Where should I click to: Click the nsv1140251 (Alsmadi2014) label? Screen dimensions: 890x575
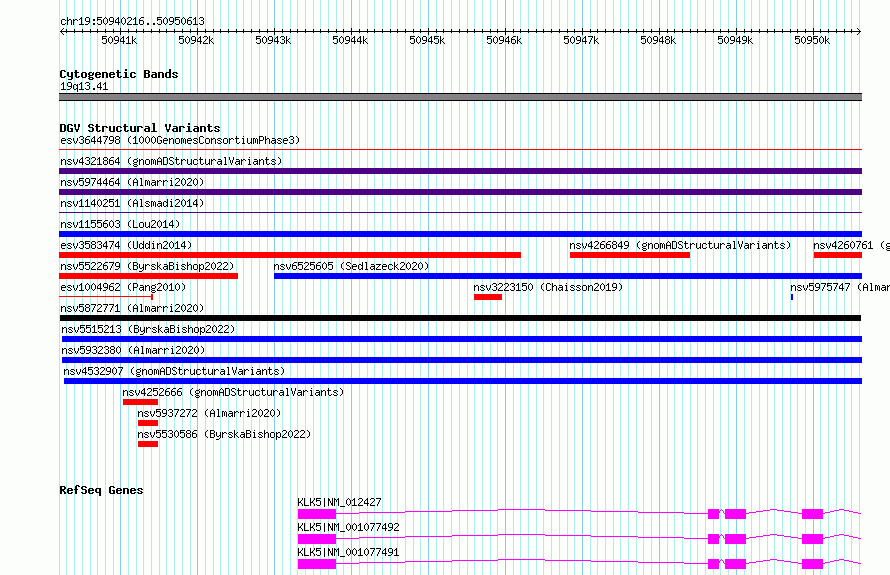tap(132, 203)
